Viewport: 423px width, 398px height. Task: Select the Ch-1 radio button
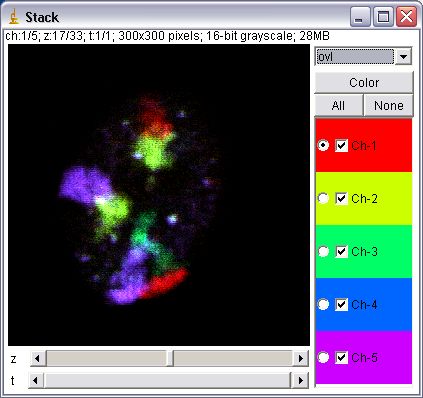(323, 145)
